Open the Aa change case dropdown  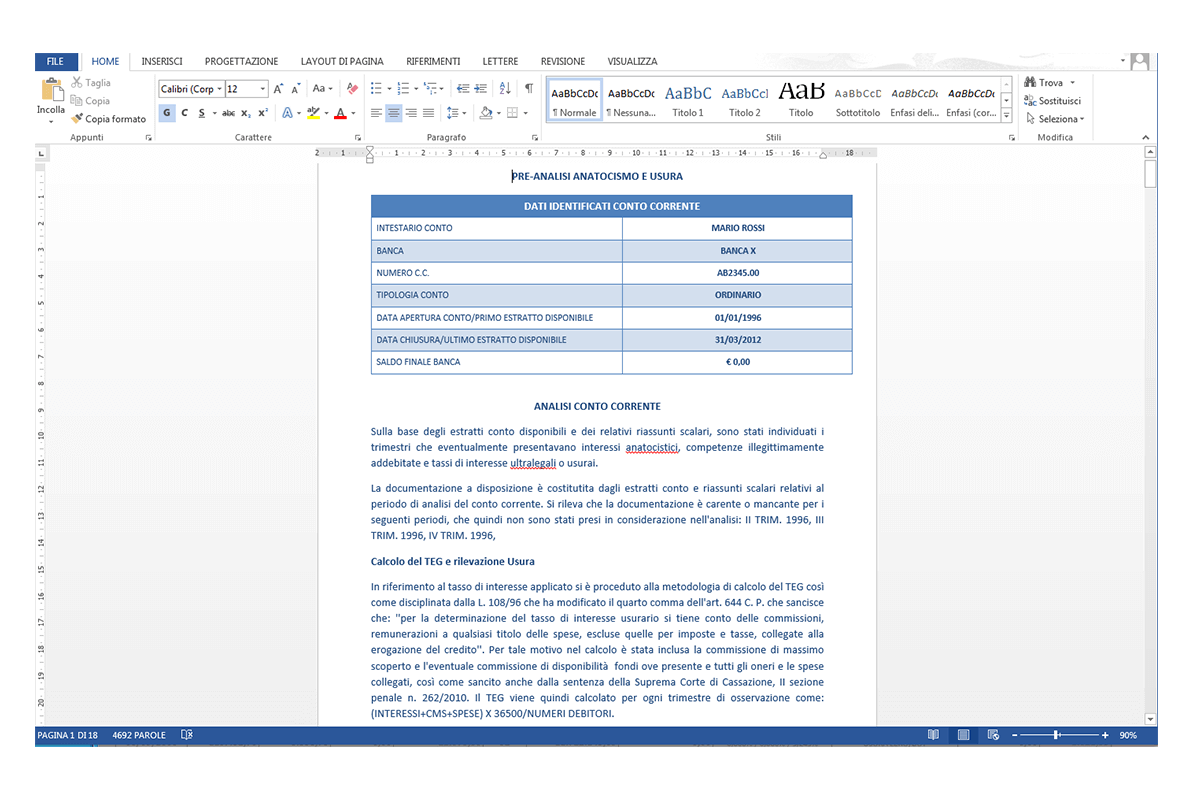click(x=323, y=89)
